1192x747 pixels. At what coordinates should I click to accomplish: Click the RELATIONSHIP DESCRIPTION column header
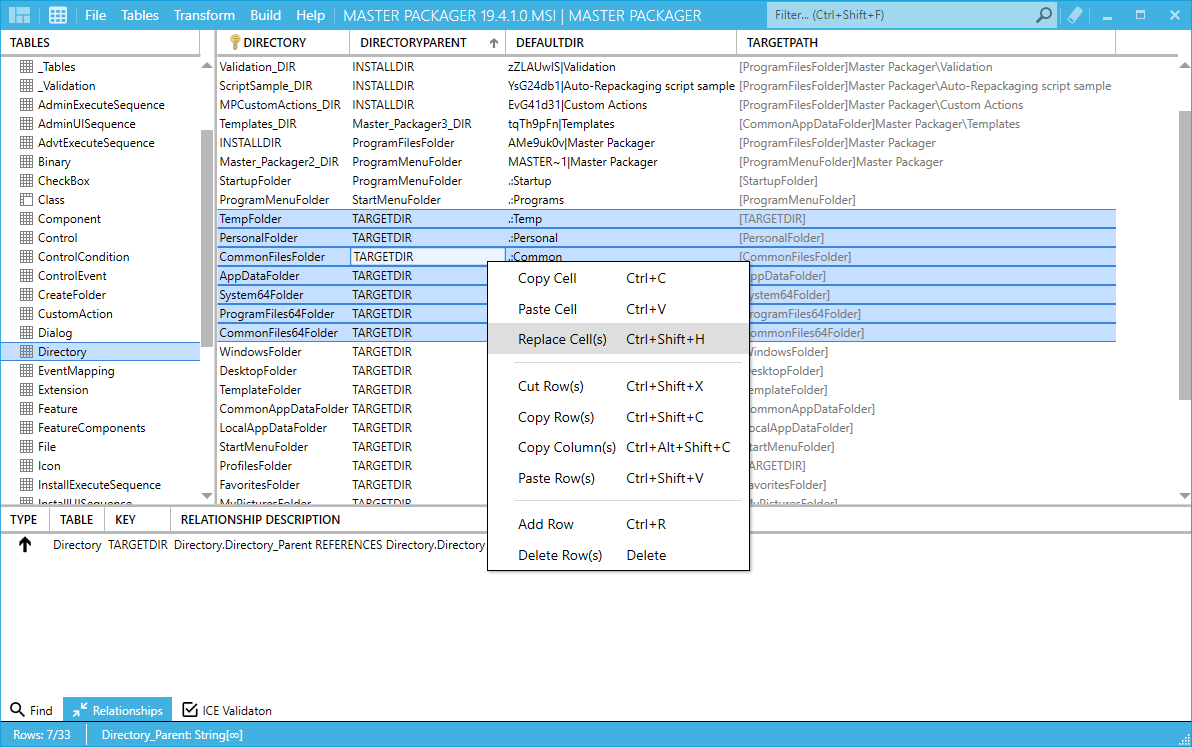(x=260, y=520)
